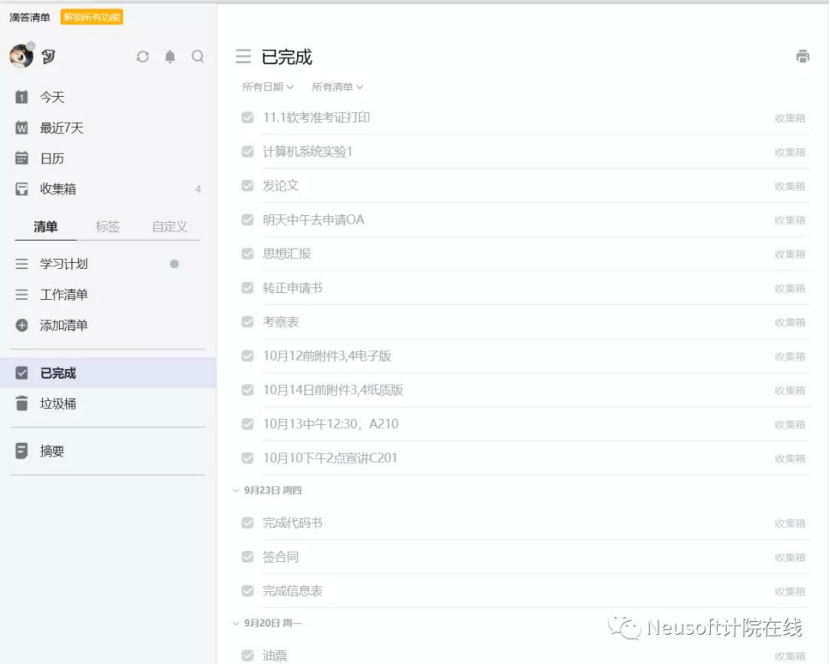Open the notification bell
Image resolution: width=830 pixels, height=664 pixels.
[x=170, y=57]
